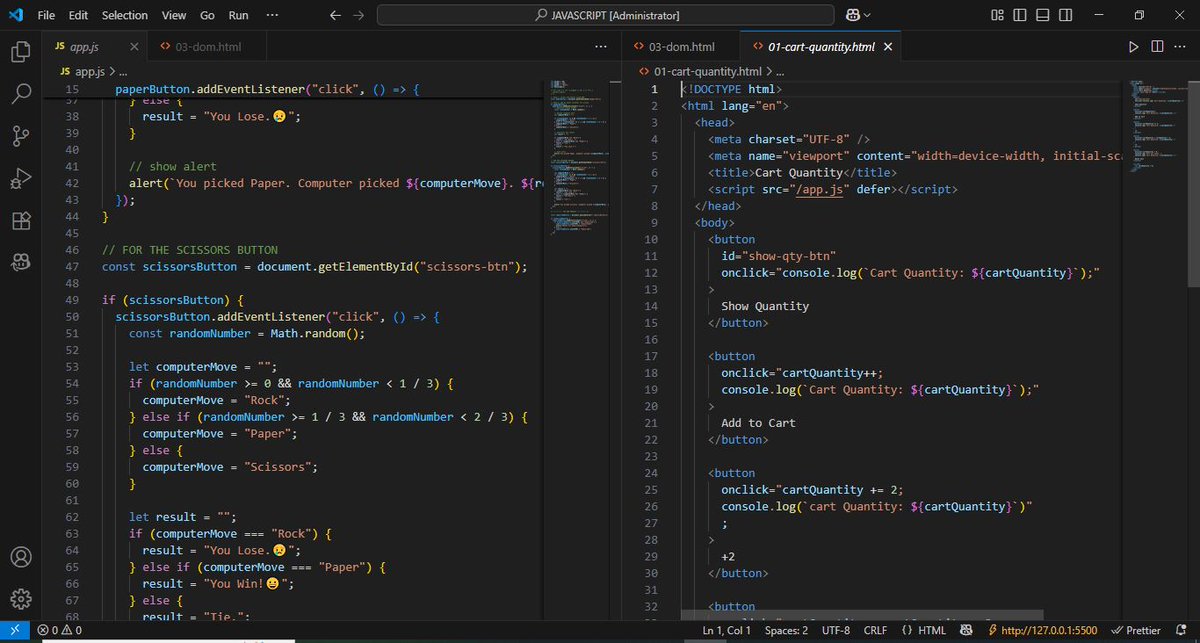Toggle the Primary Side Bar layout icon
1200x643 pixels.
pyautogui.click(x=1019, y=15)
